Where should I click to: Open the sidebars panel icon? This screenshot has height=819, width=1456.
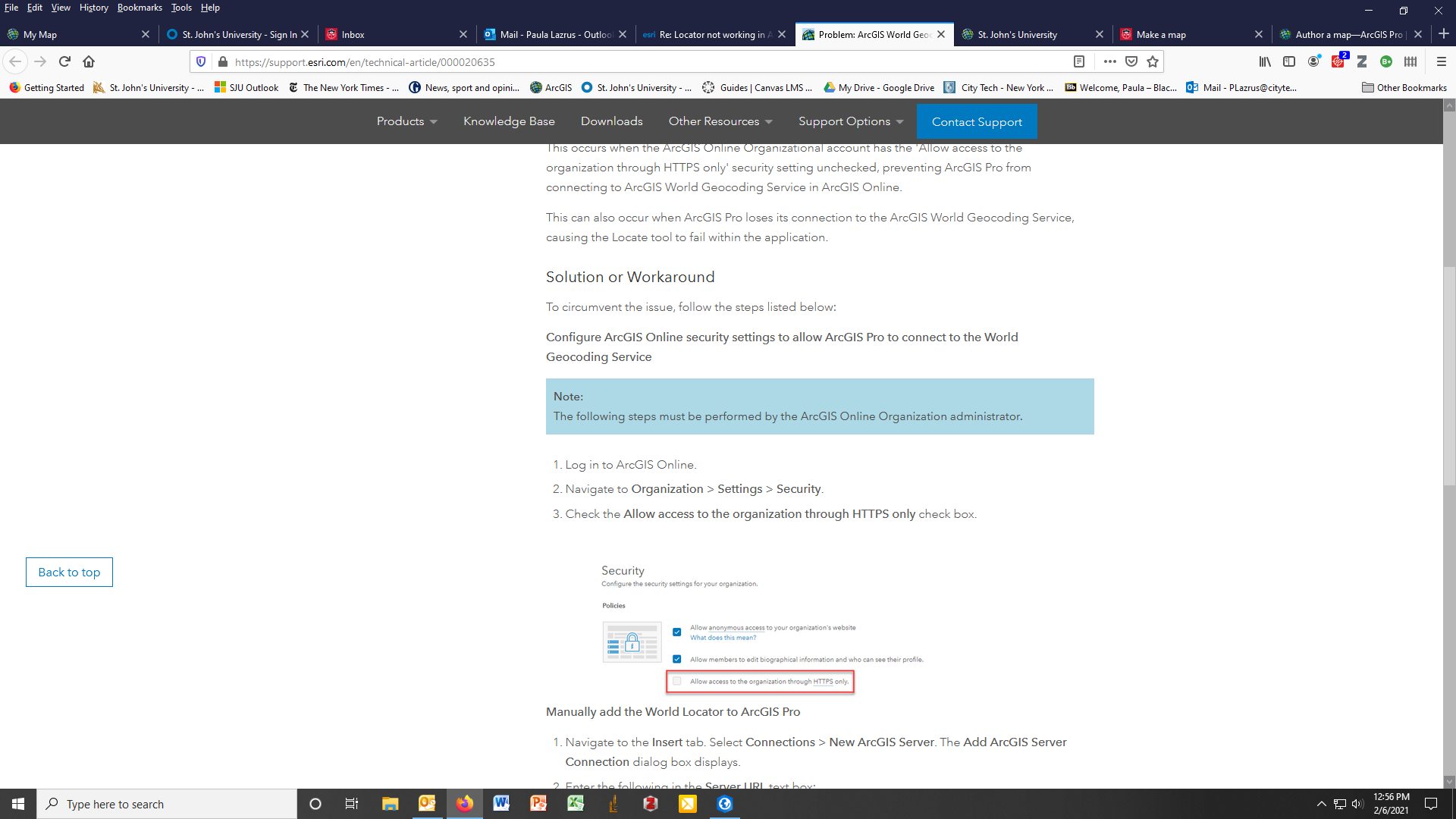[x=1289, y=62]
